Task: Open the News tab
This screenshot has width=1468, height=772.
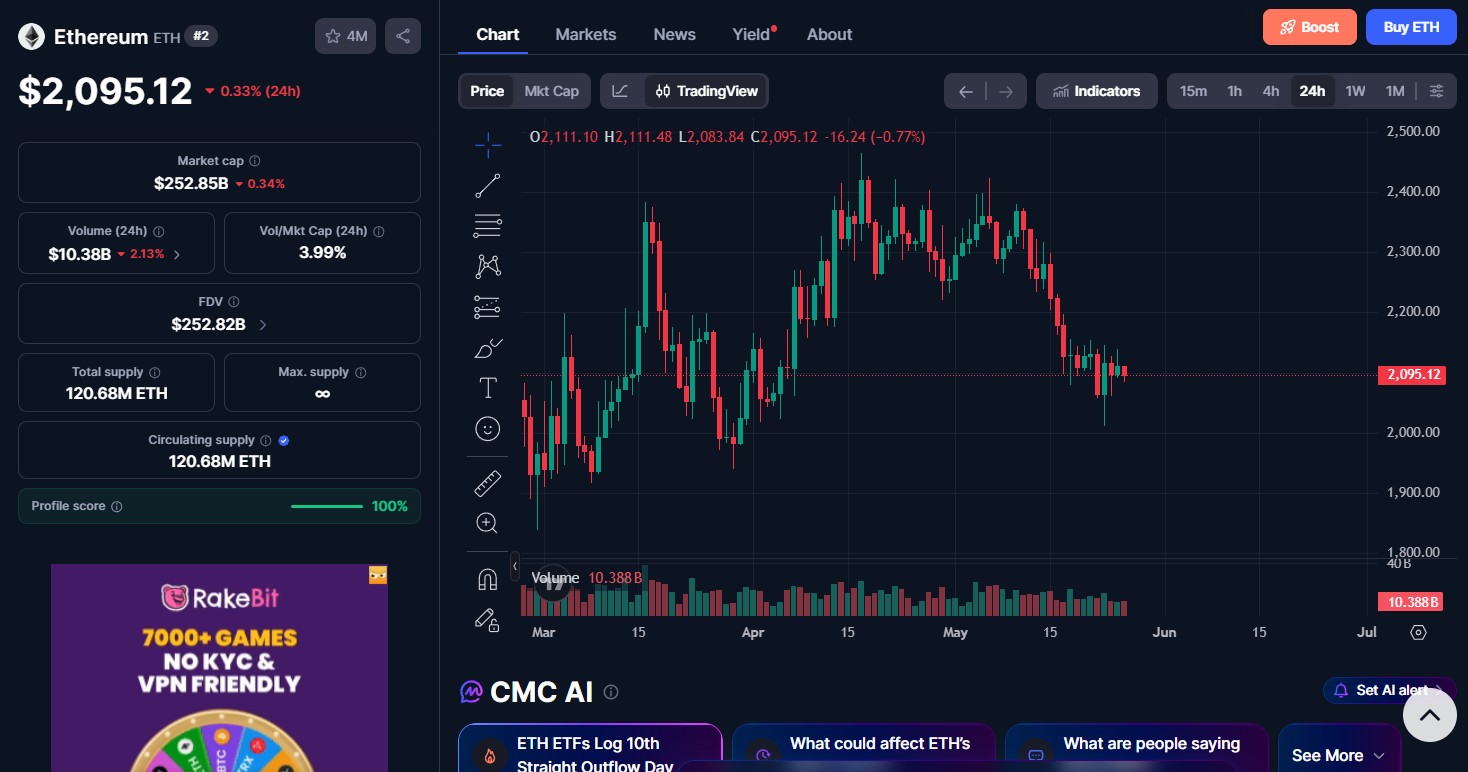Action: point(675,34)
